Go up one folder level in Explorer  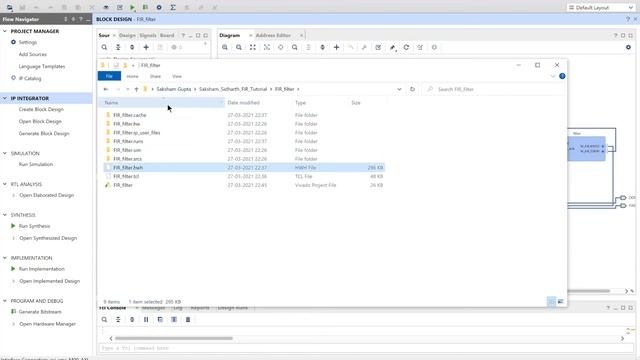pos(136,89)
